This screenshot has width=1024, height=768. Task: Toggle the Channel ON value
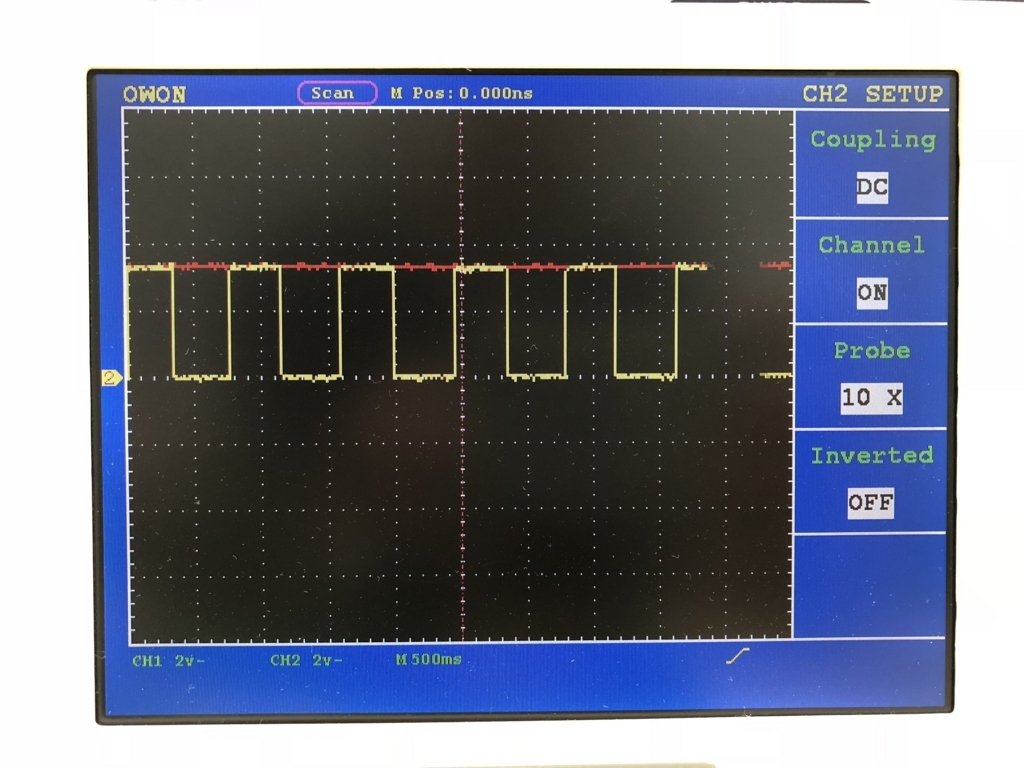[872, 293]
